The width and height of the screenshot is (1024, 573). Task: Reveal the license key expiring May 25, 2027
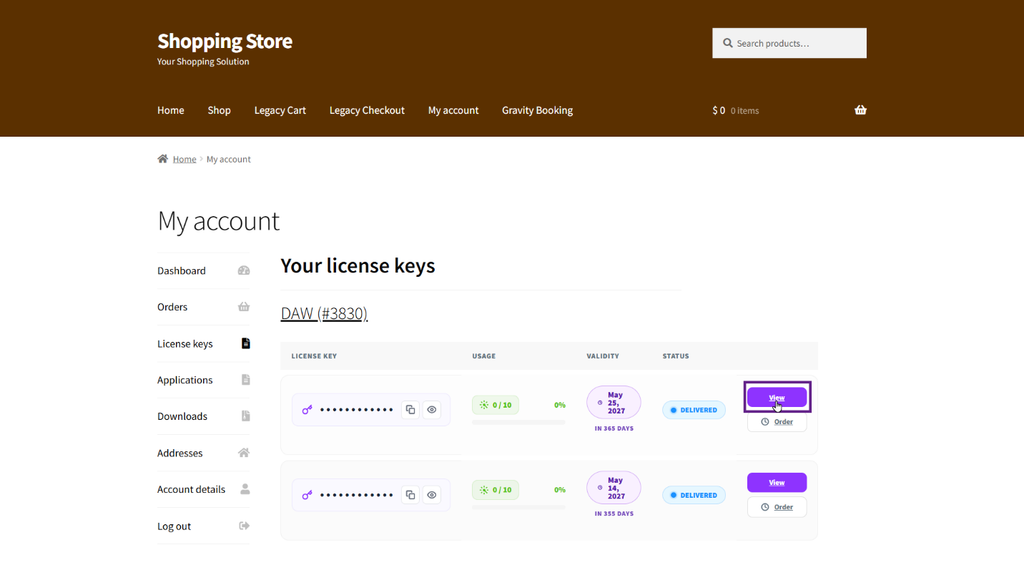pyautogui.click(x=432, y=410)
